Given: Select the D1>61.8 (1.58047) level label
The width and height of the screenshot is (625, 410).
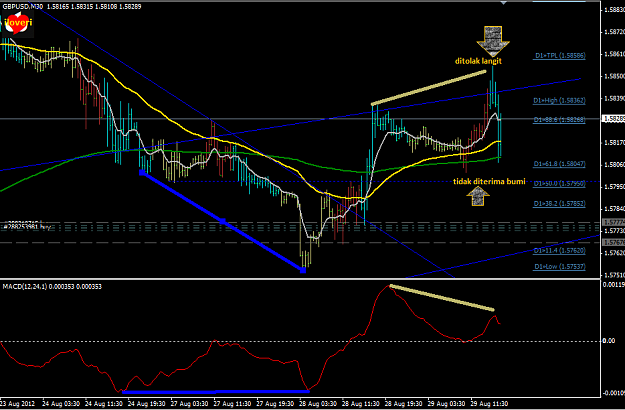Looking at the screenshot, I should point(559,164).
